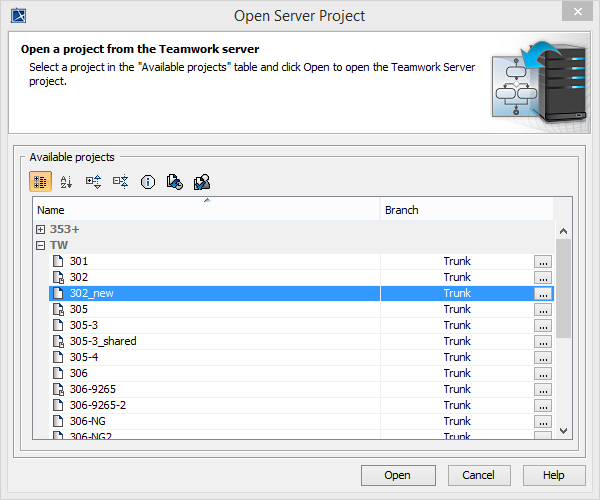Click the shared file icon of 305
The width and height of the screenshot is (600, 500).
click(58, 309)
